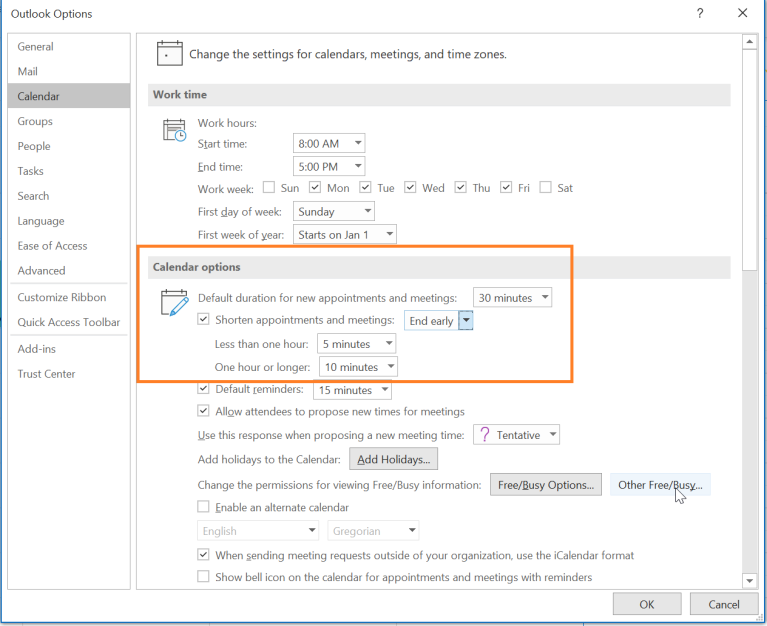Viewport: 767px width, 626px height.
Task: Select Customize Ribbon in the sidebar
Action: [x=62, y=297]
